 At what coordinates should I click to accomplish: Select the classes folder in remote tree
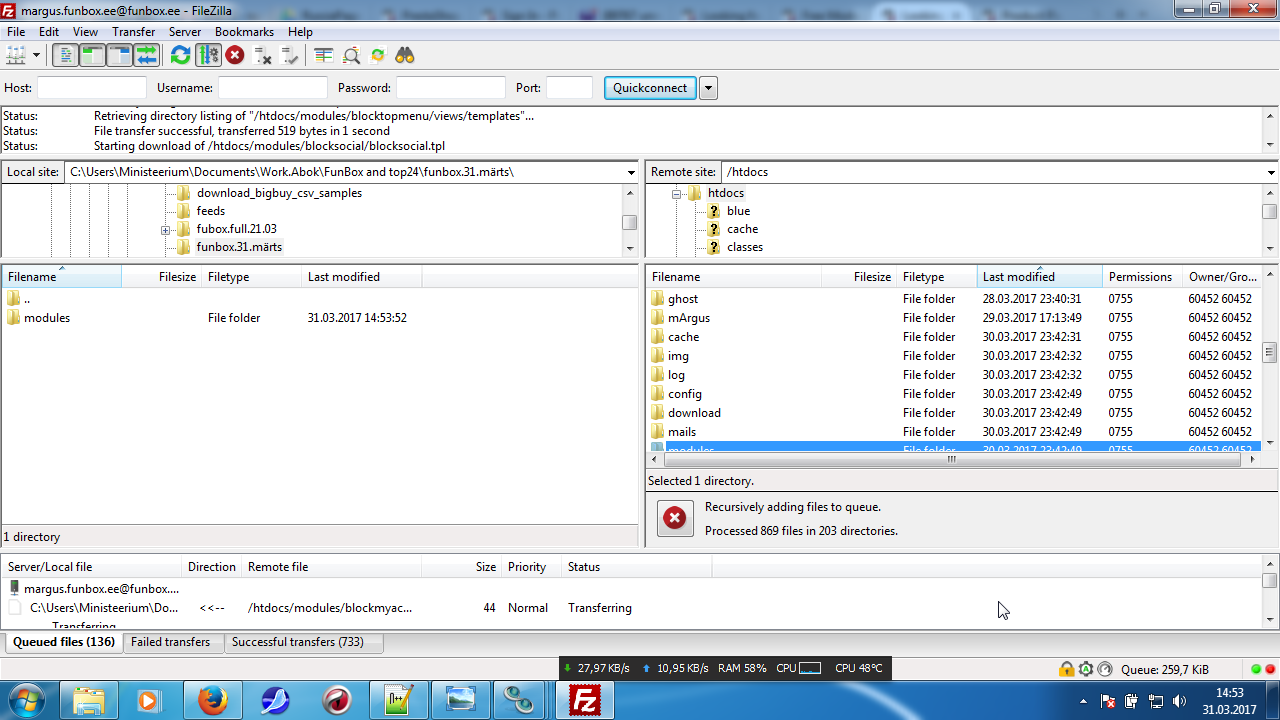(745, 247)
